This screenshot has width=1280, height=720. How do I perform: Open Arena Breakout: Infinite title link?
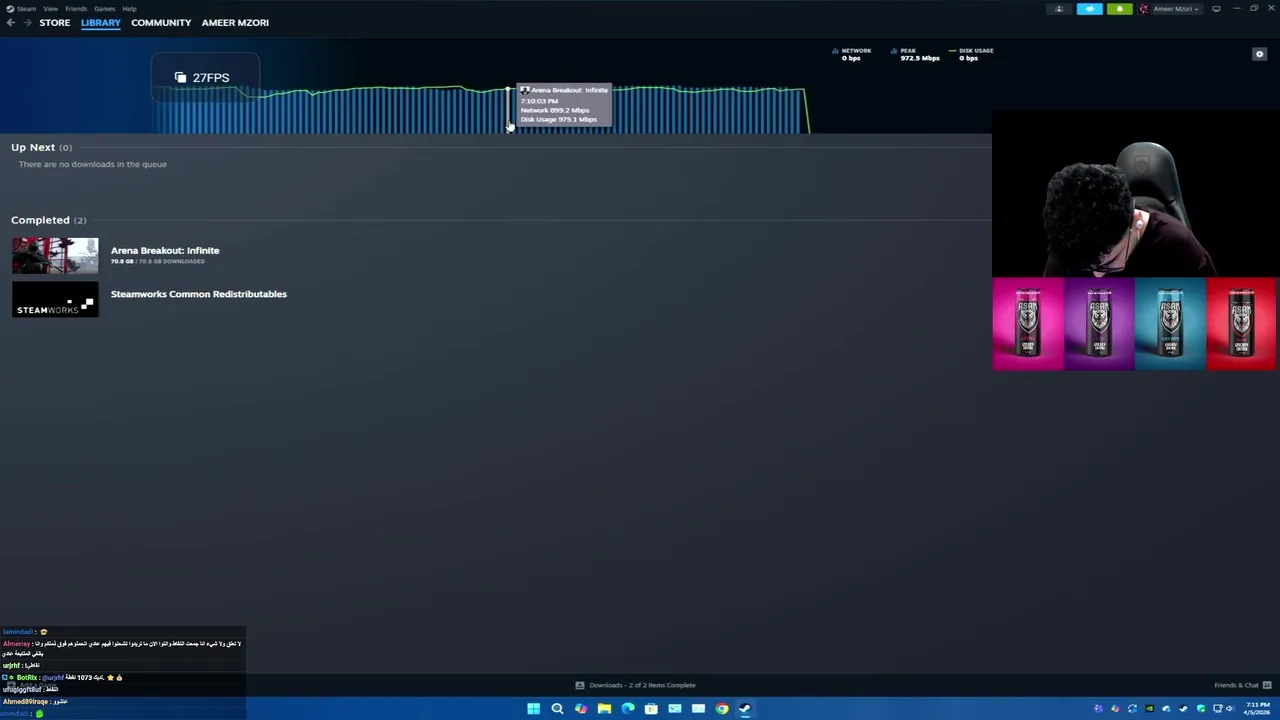(165, 250)
